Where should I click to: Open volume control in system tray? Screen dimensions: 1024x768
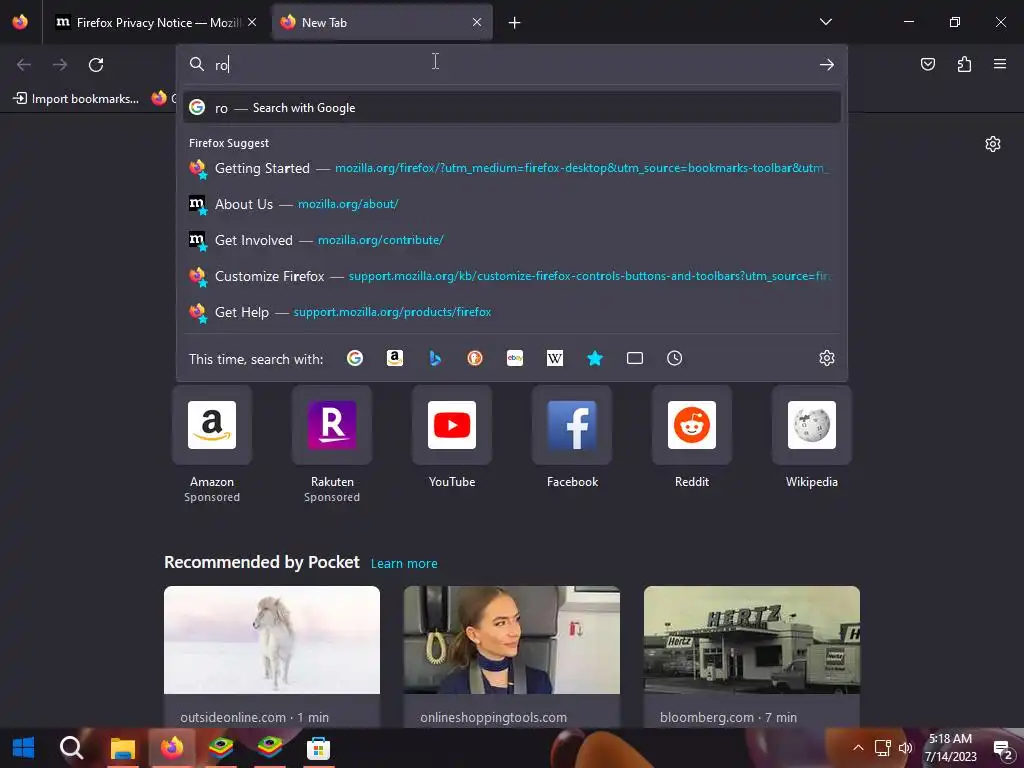tap(905, 748)
